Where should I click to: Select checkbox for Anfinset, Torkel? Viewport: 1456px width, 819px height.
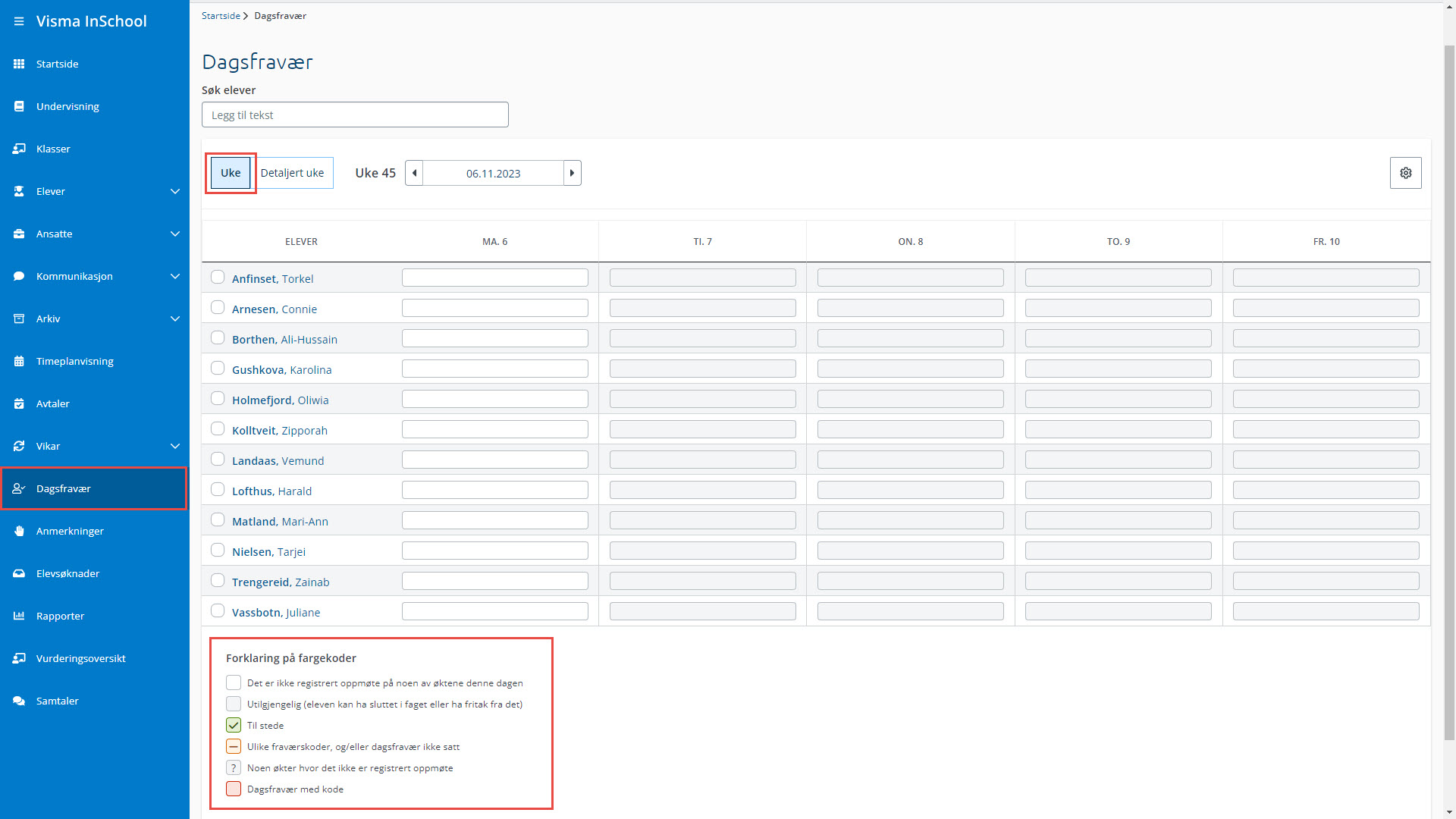[218, 278]
